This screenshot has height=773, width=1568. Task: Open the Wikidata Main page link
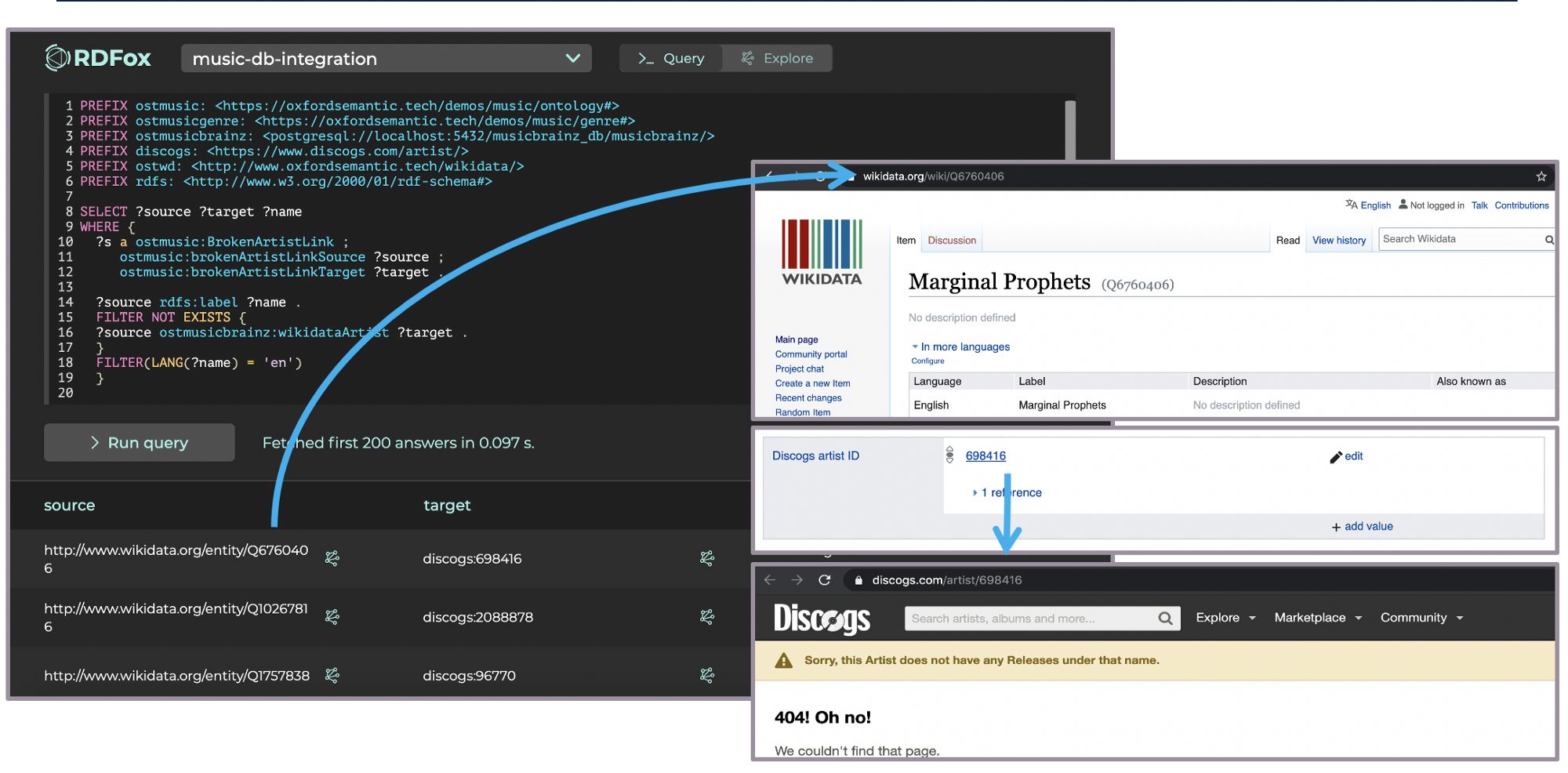797,339
